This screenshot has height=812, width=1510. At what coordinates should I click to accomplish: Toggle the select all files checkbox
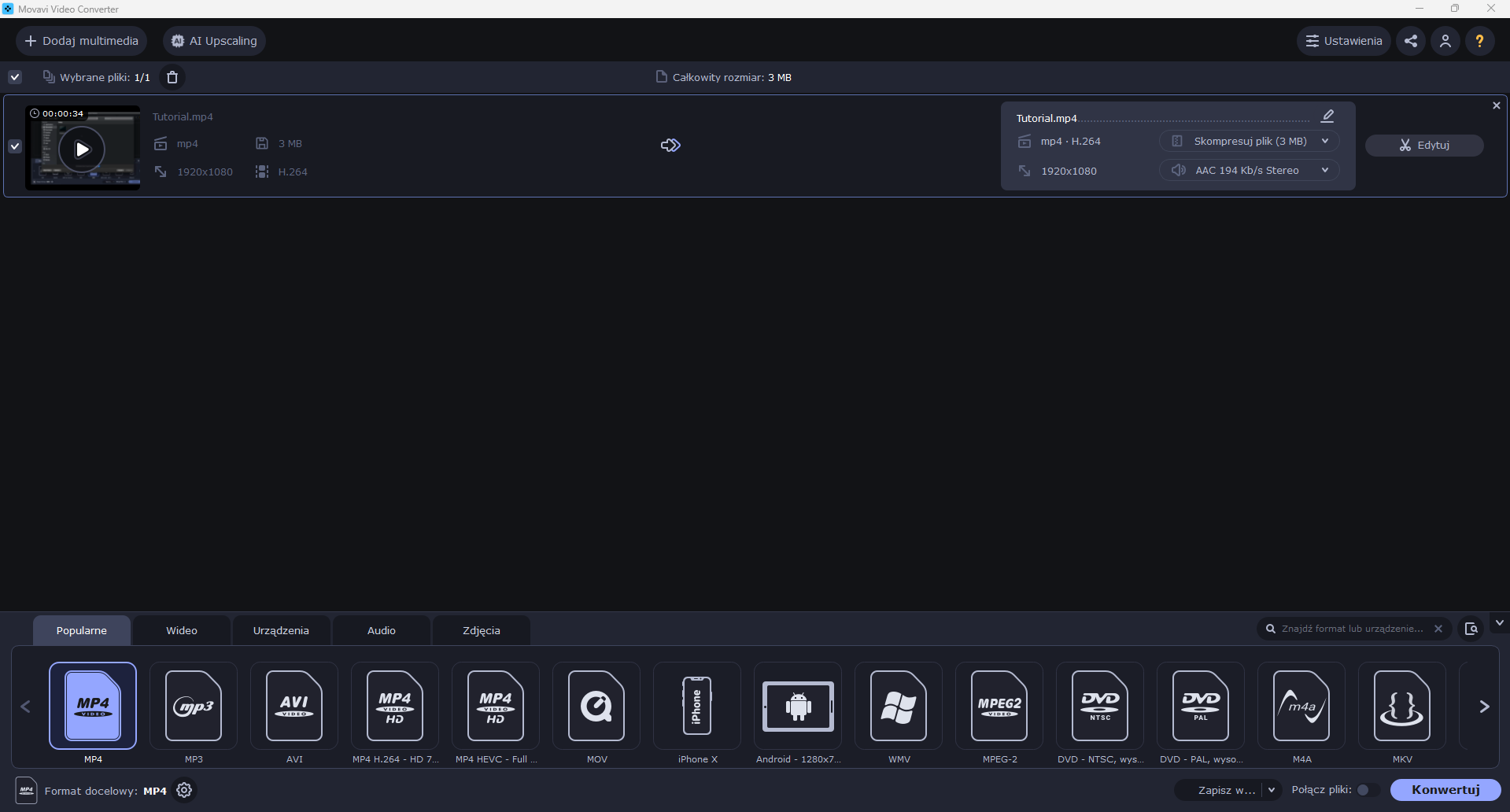click(x=15, y=77)
